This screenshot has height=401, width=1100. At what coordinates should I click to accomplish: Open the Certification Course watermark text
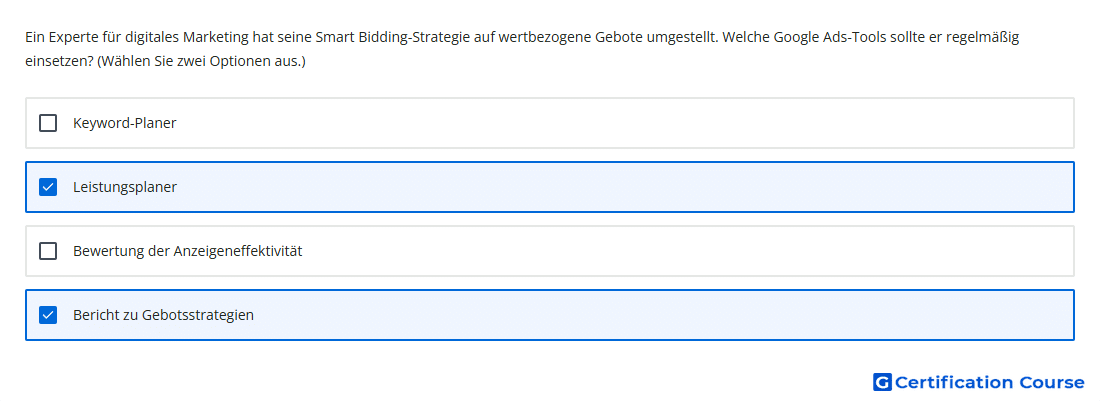pyautogui.click(x=989, y=382)
